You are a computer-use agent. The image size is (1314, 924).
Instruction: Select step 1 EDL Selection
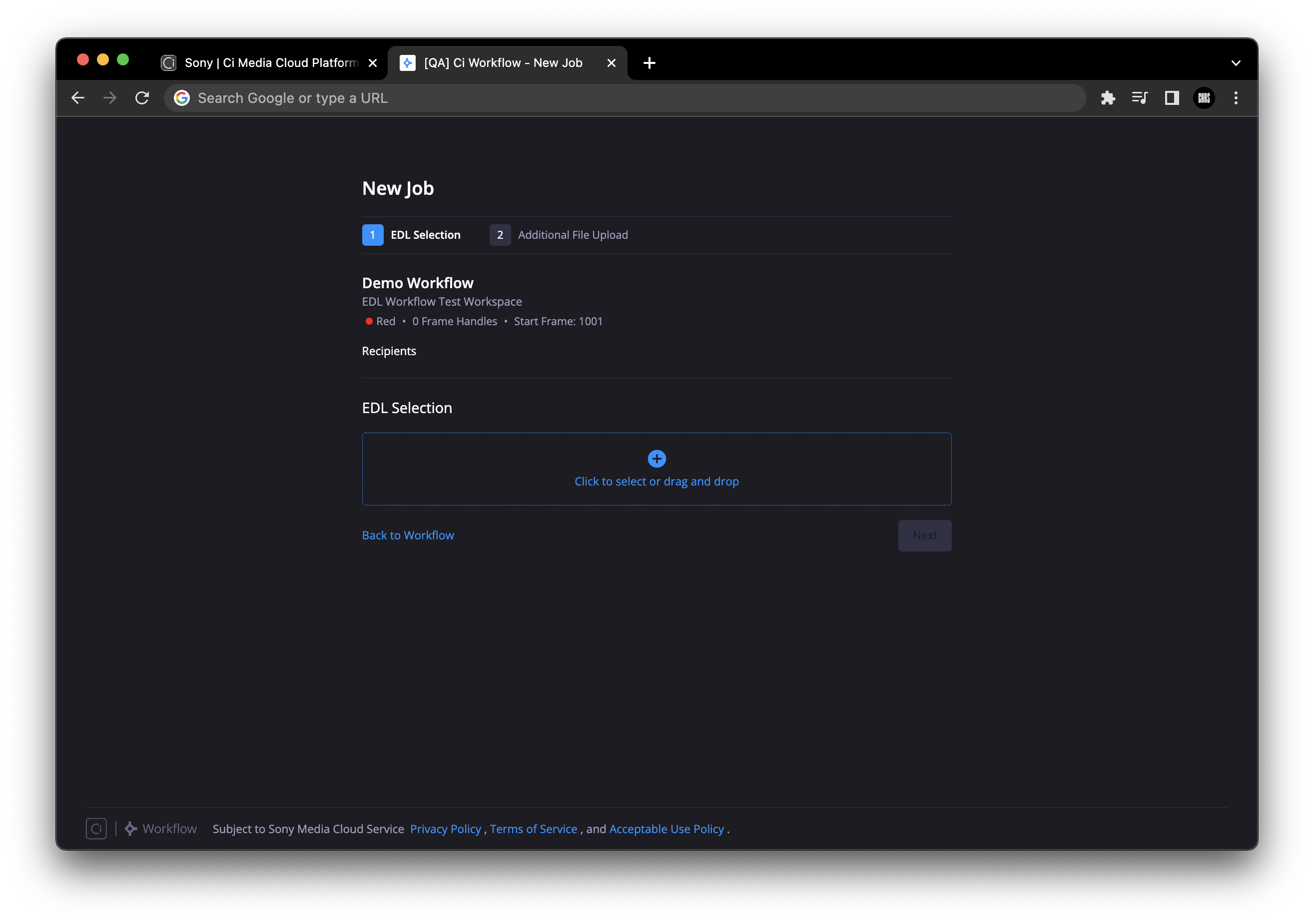(x=412, y=235)
